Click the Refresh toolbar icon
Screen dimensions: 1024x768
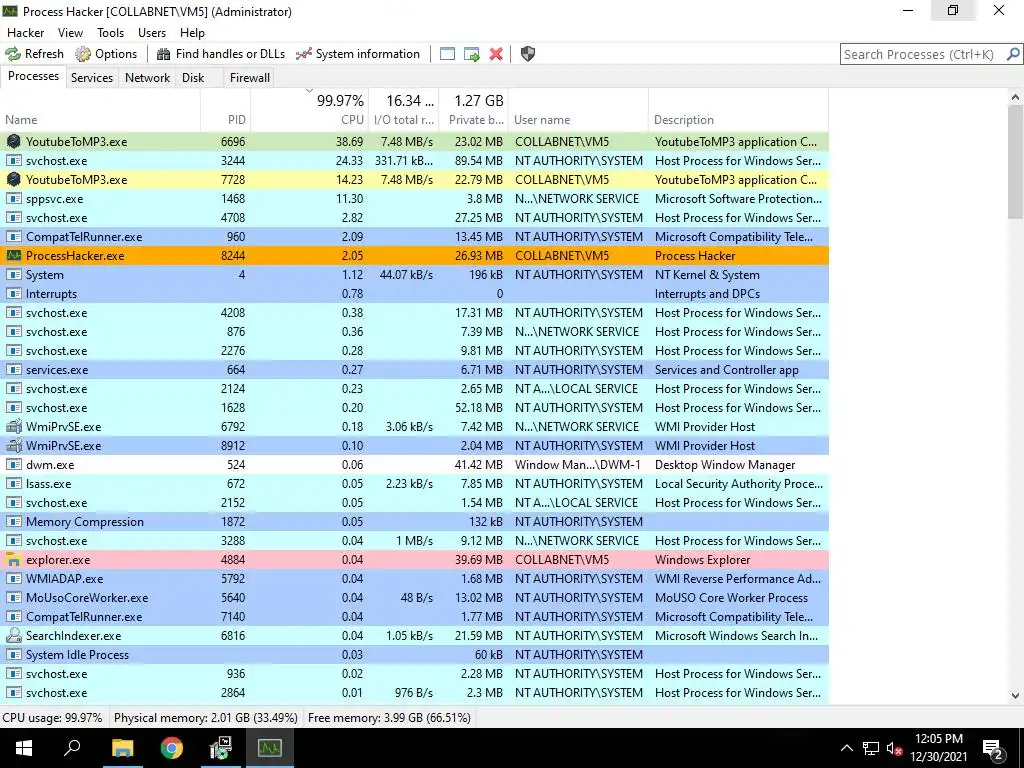tap(13, 54)
